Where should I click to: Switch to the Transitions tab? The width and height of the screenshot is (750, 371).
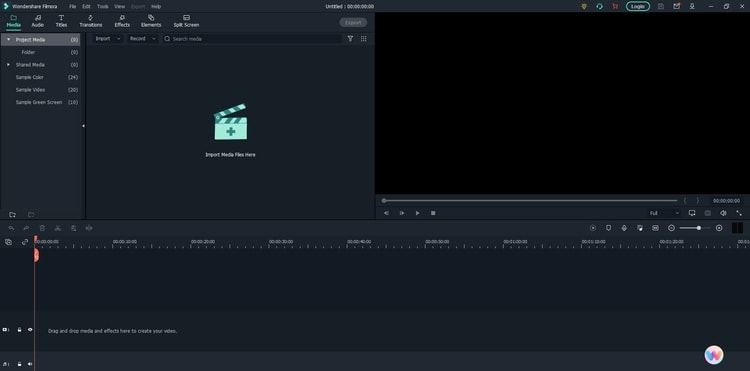pyautogui.click(x=90, y=21)
